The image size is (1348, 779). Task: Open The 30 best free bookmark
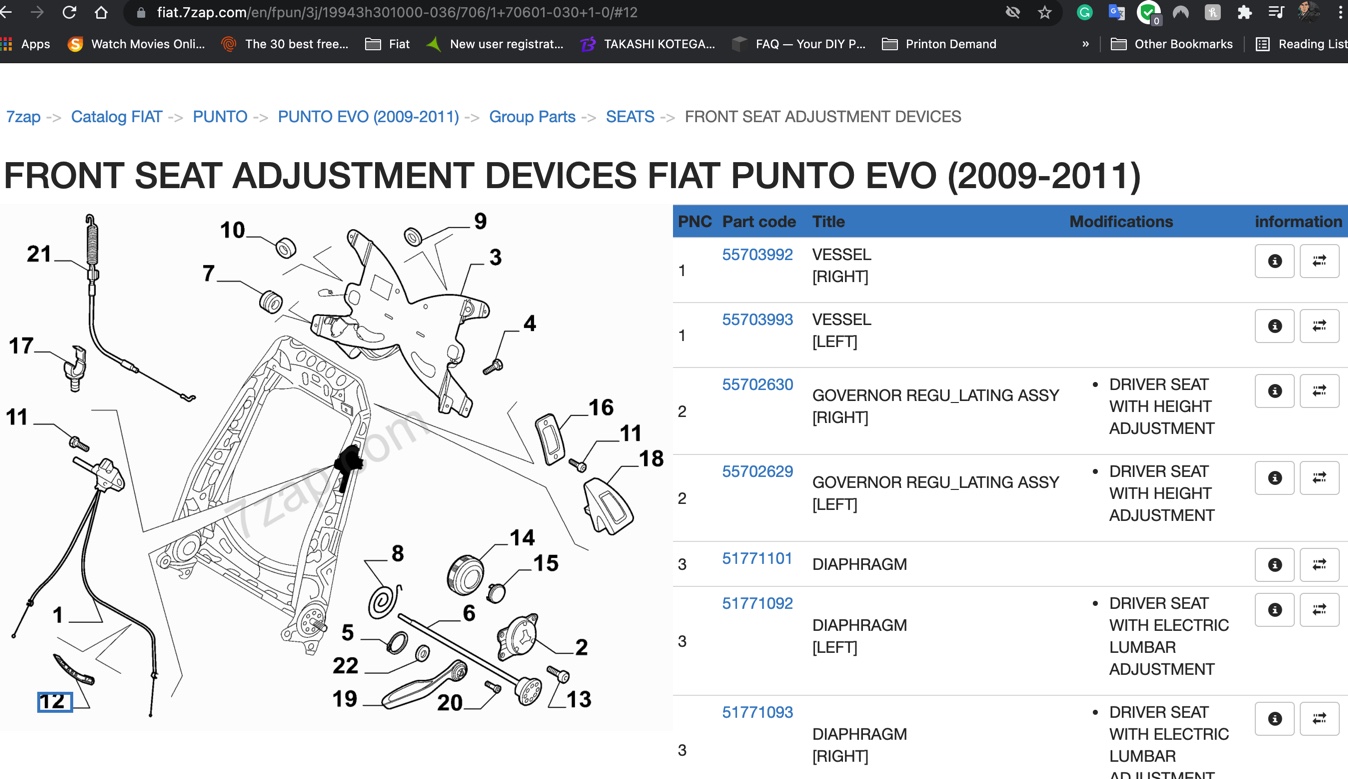click(x=285, y=44)
